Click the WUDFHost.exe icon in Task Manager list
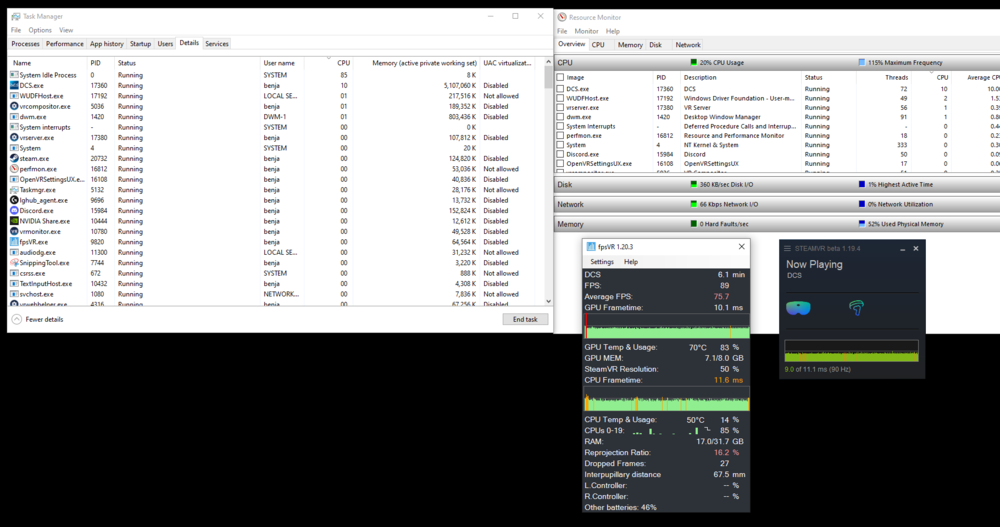This screenshot has height=527, width=1000. pos(14,96)
